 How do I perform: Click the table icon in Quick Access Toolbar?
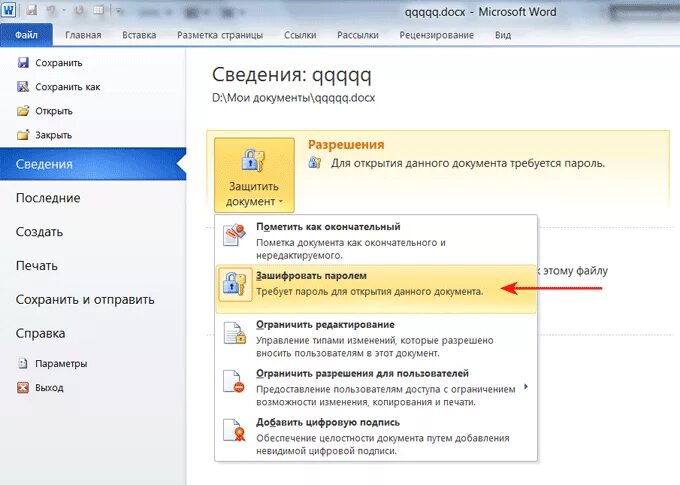click(99, 10)
